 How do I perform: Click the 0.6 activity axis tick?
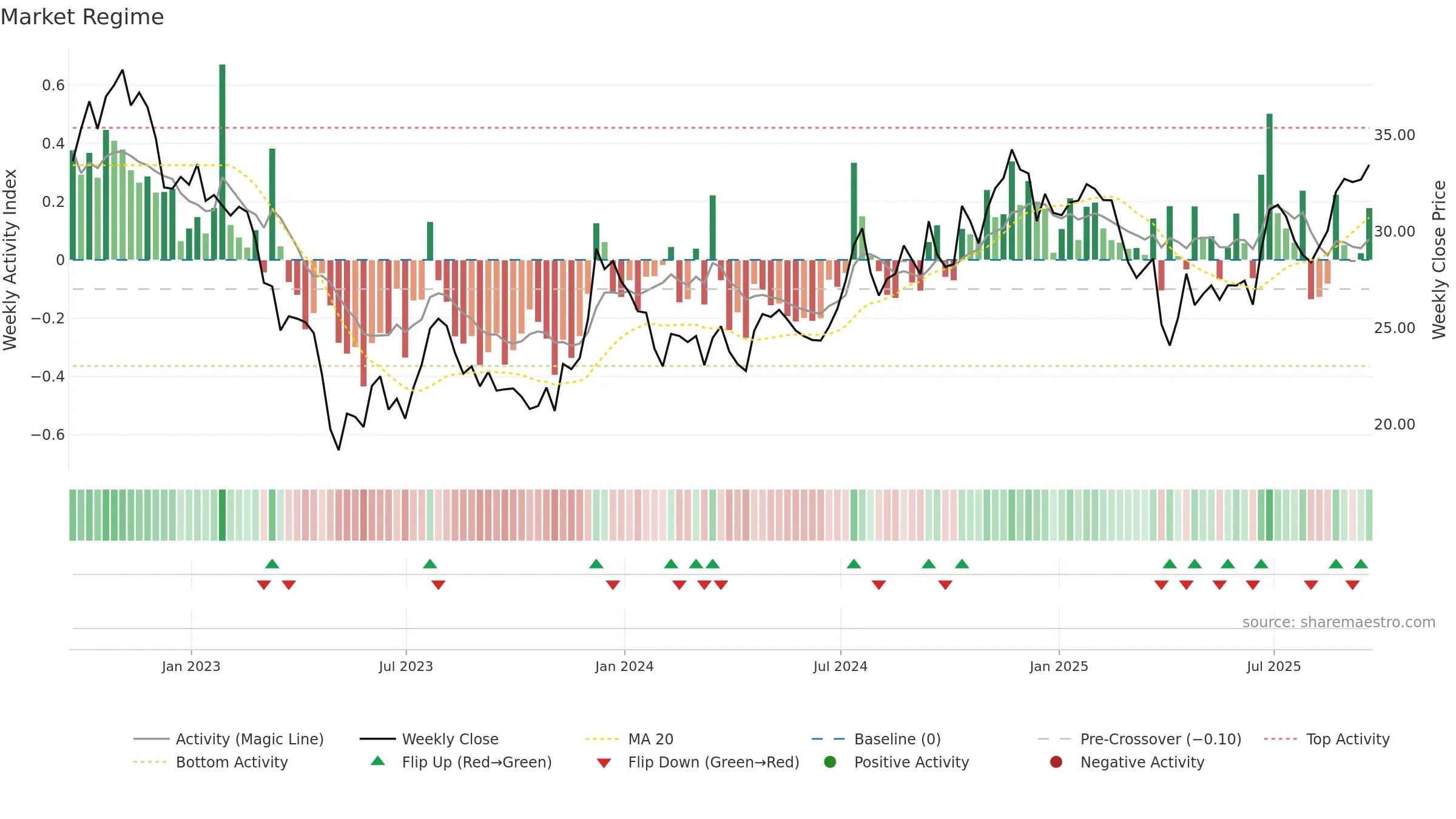tap(53, 85)
